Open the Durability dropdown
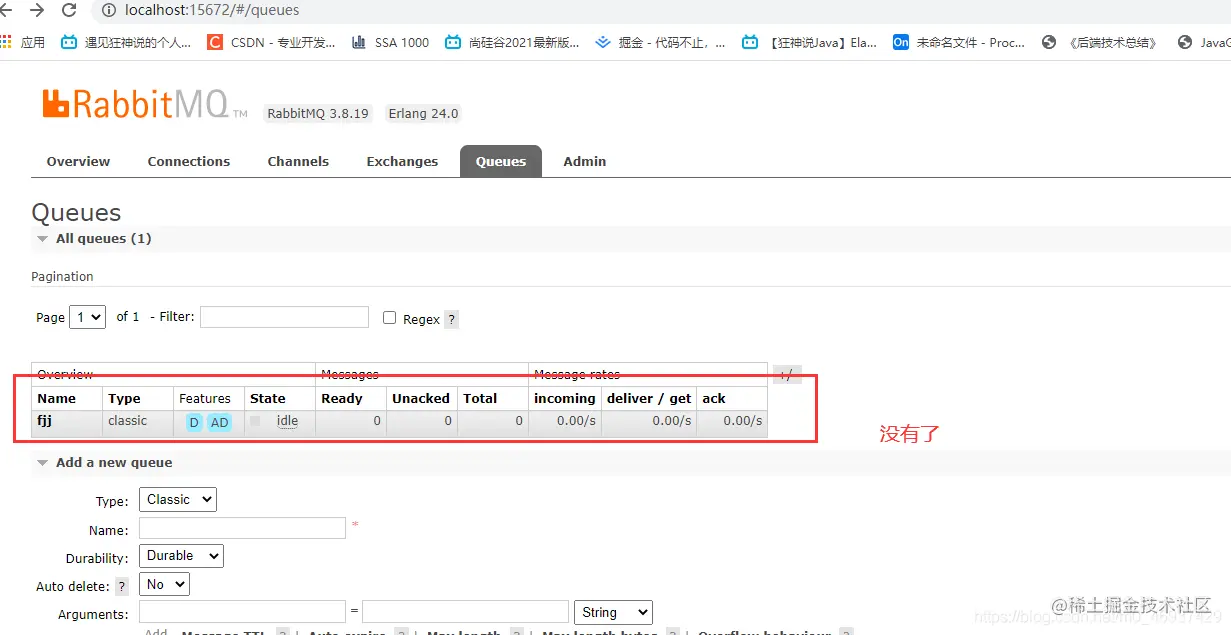The height and width of the screenshot is (635, 1231). pos(181,556)
